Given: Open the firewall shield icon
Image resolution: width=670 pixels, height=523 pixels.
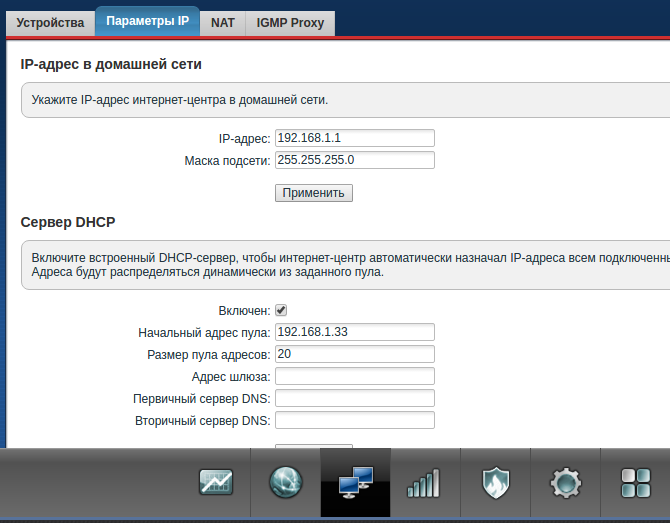Looking at the screenshot, I should (x=496, y=483).
